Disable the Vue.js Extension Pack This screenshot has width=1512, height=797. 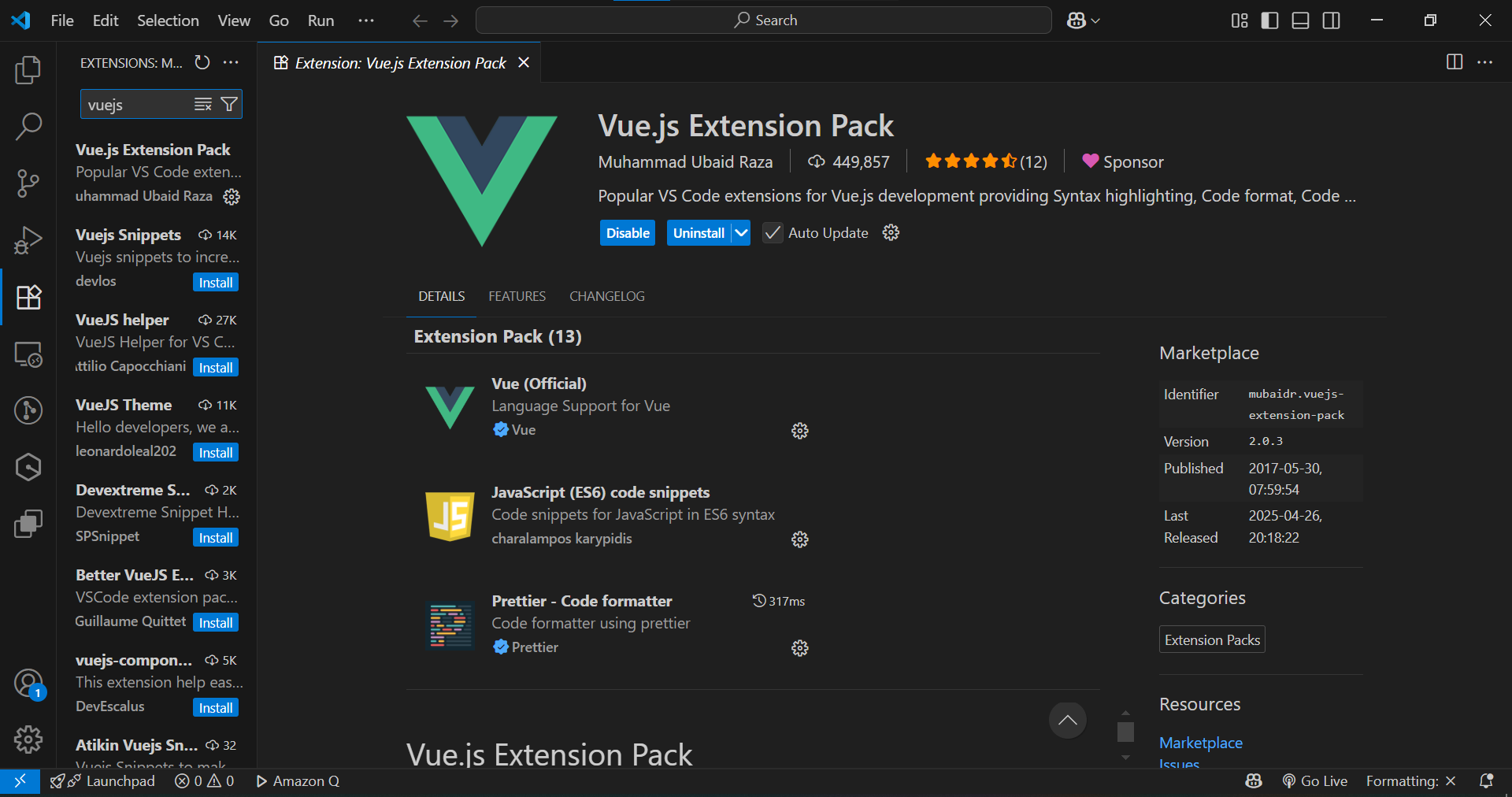pyautogui.click(x=627, y=233)
